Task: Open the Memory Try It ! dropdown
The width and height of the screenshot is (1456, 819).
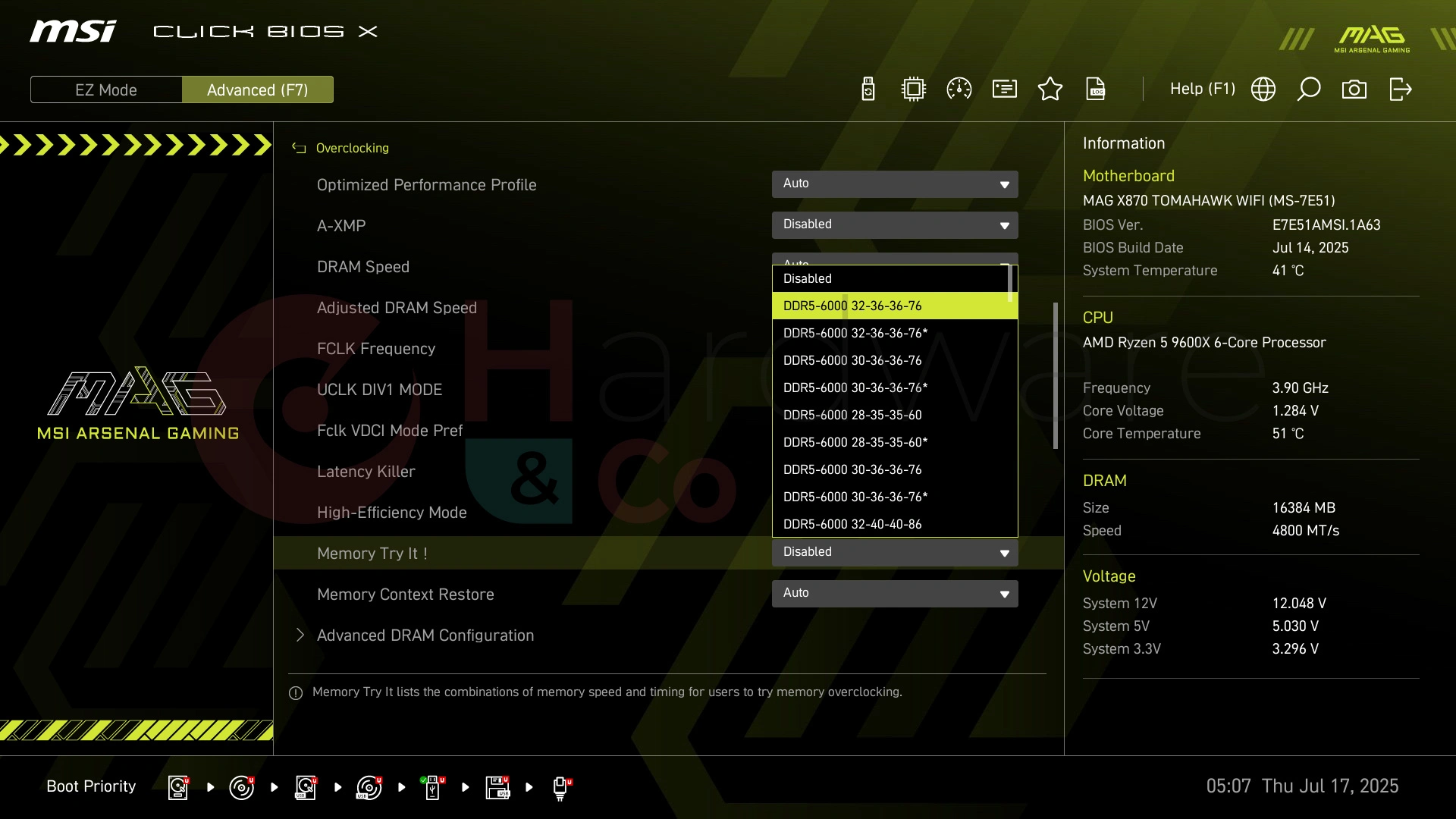Action: 895,552
